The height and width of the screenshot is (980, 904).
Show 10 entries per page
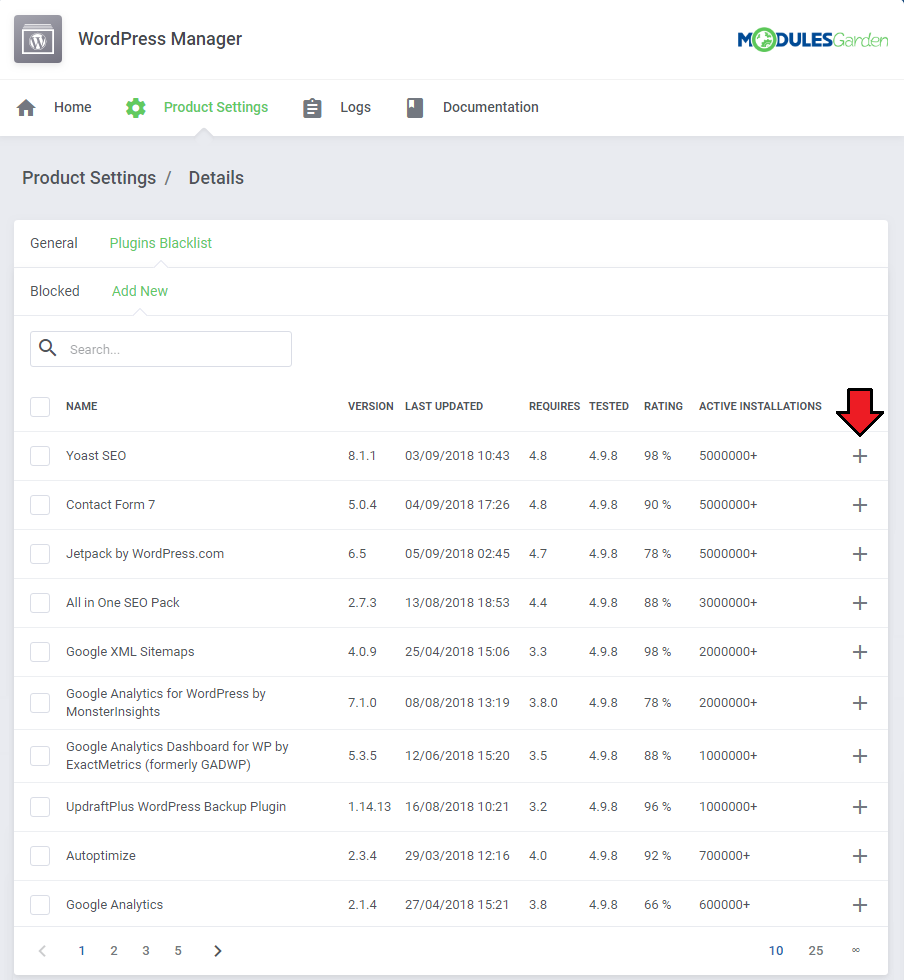pyautogui.click(x=776, y=951)
